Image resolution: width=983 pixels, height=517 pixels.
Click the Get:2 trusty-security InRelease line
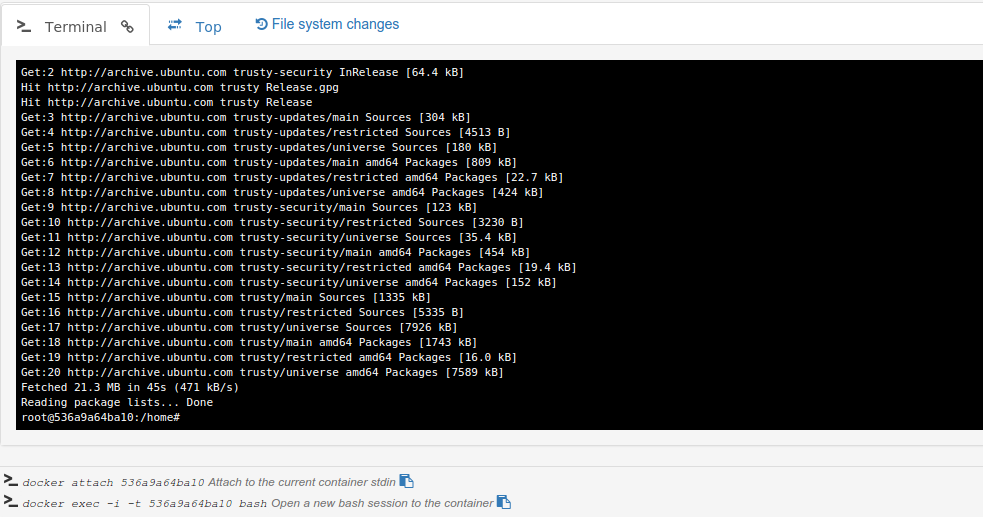point(242,72)
